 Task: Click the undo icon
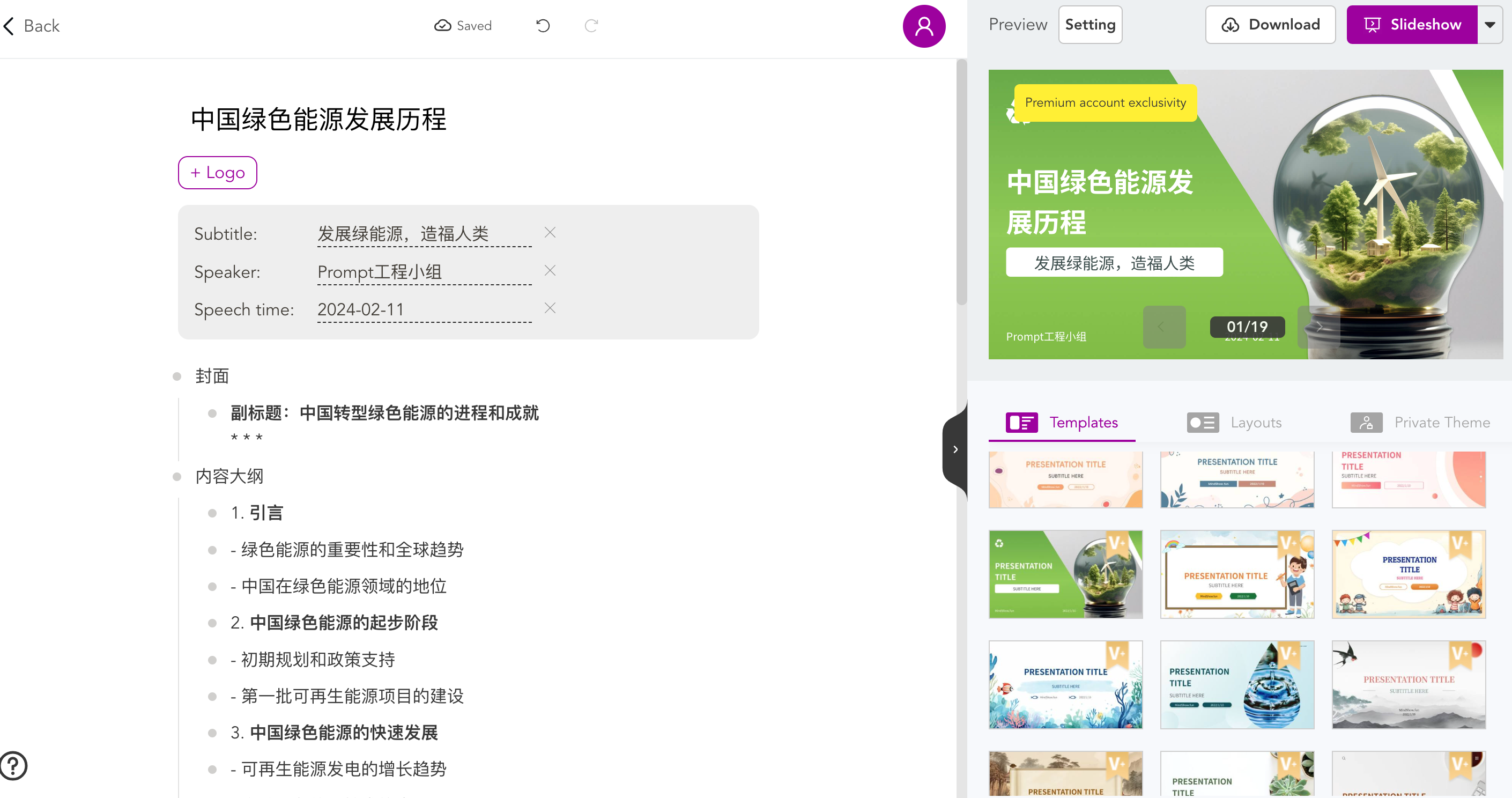click(543, 25)
